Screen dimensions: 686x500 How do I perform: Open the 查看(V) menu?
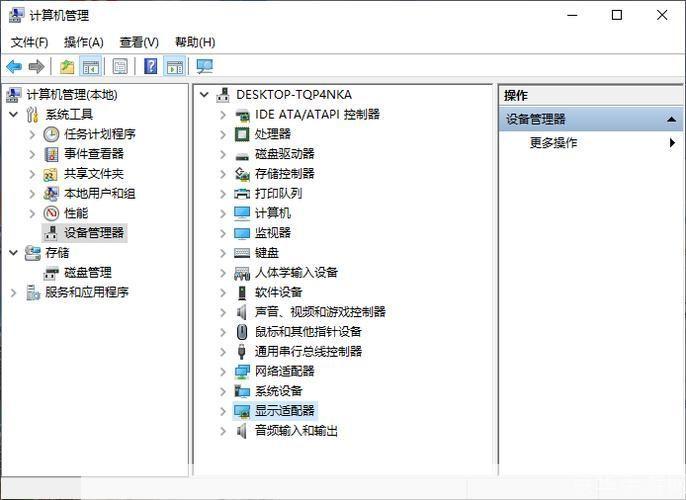tap(139, 42)
